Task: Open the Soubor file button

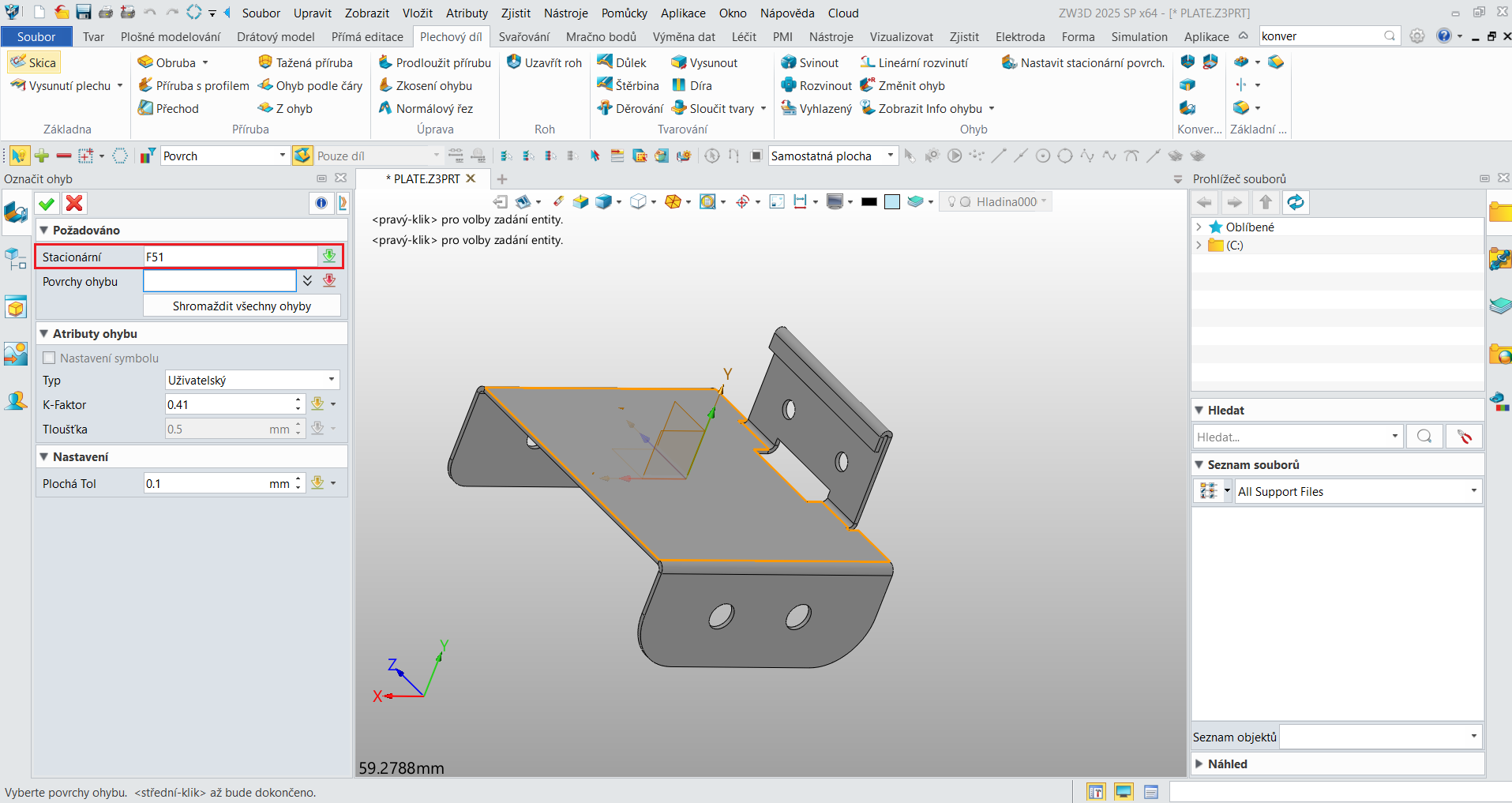Action: pos(36,36)
